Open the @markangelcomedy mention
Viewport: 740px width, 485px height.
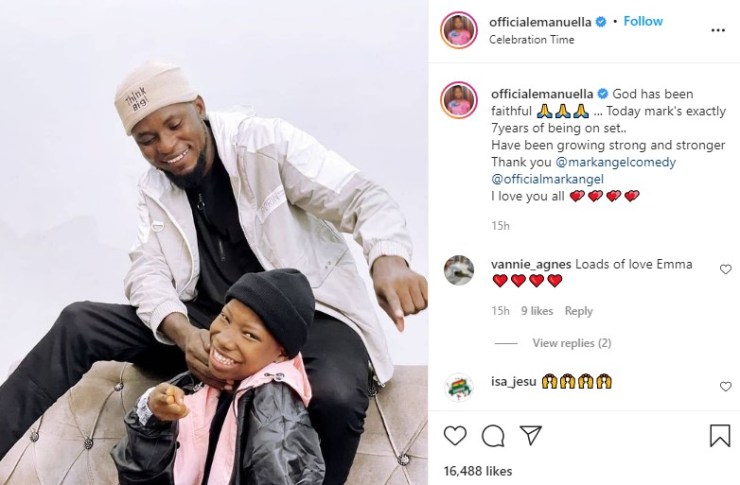tap(616, 162)
